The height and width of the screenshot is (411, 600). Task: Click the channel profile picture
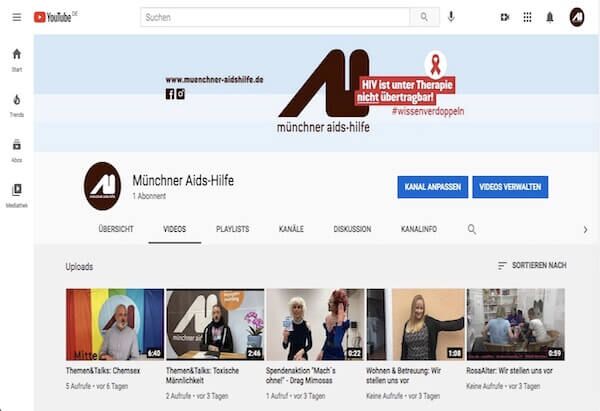click(103, 186)
